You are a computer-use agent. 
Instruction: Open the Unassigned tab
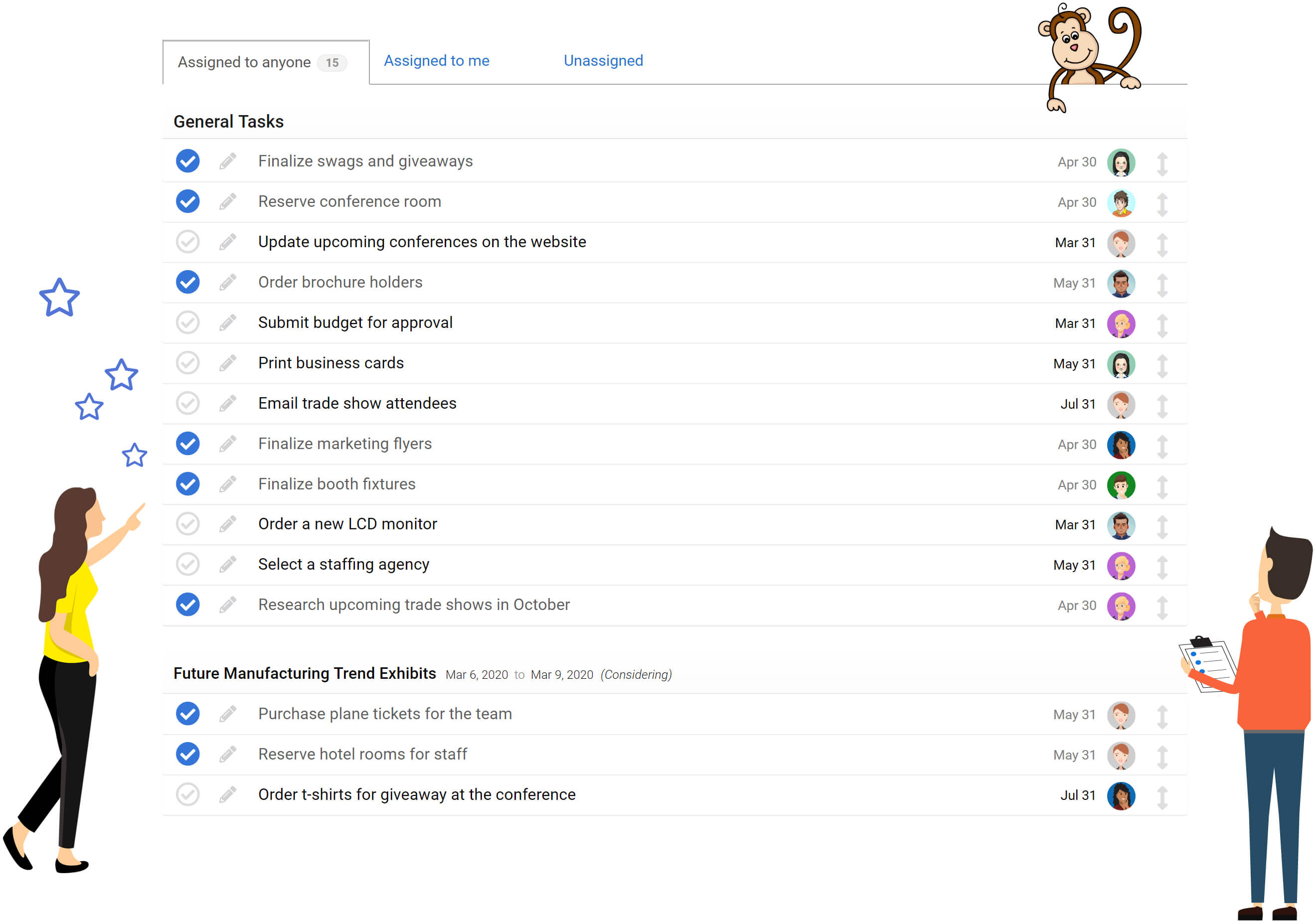tap(603, 61)
